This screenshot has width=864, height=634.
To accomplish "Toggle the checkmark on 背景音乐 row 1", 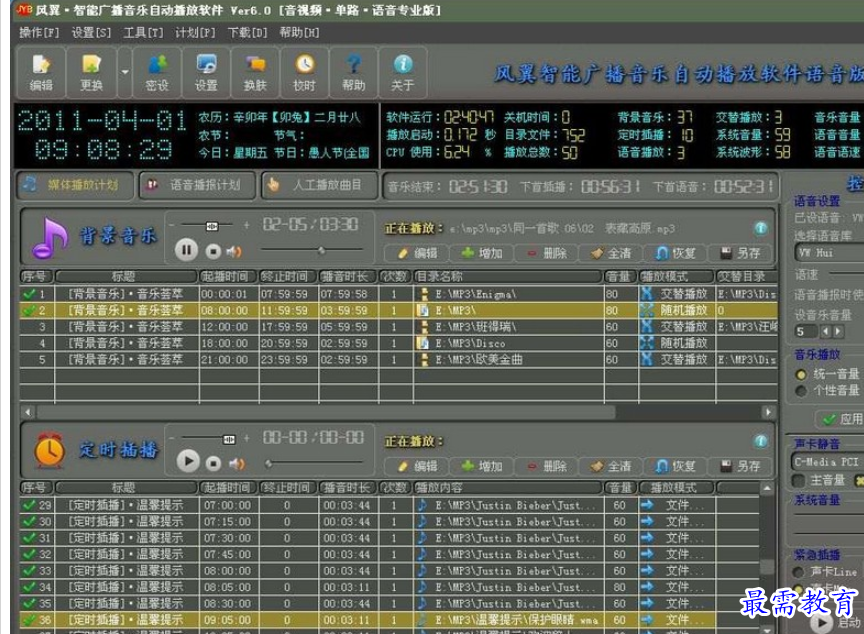I will 29,294.
